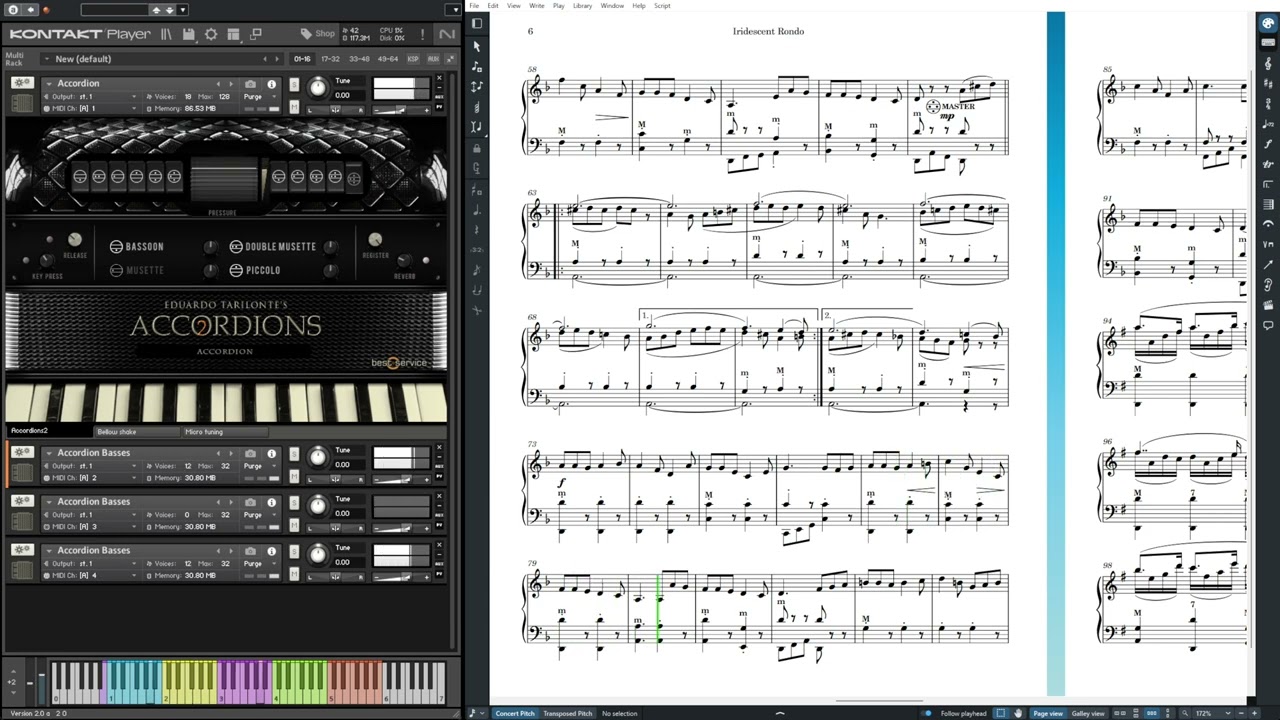Click the Tune value field of top Accordion
The height and width of the screenshot is (720, 1280).
point(350,95)
